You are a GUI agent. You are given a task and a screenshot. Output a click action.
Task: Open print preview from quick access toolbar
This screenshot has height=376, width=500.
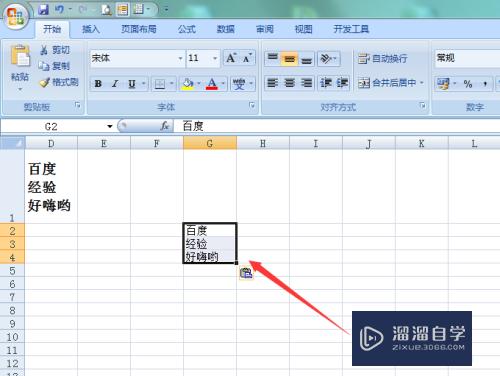click(106, 10)
